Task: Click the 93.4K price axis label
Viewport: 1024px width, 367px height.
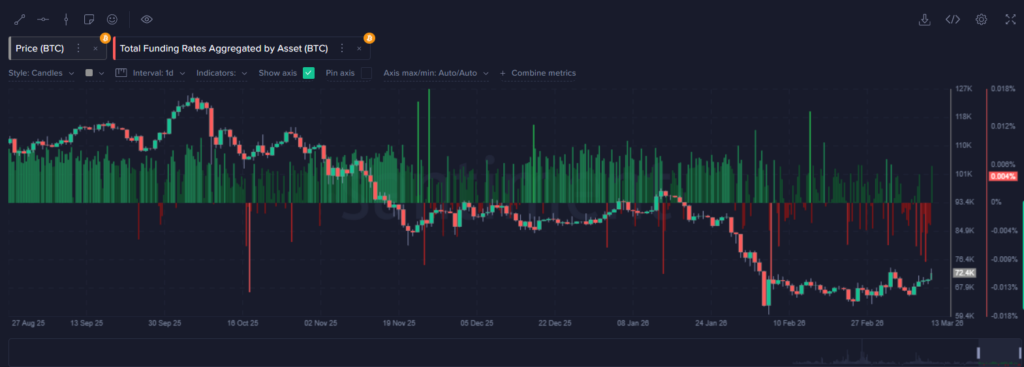Action: click(965, 202)
